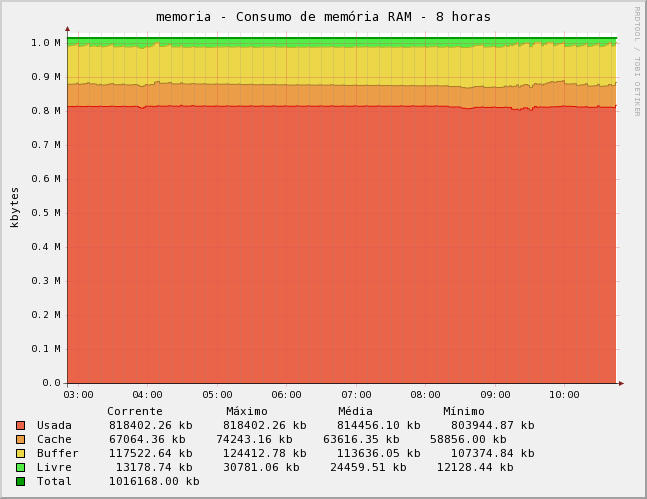Click the 08:00 time axis label

pyautogui.click(x=425, y=395)
